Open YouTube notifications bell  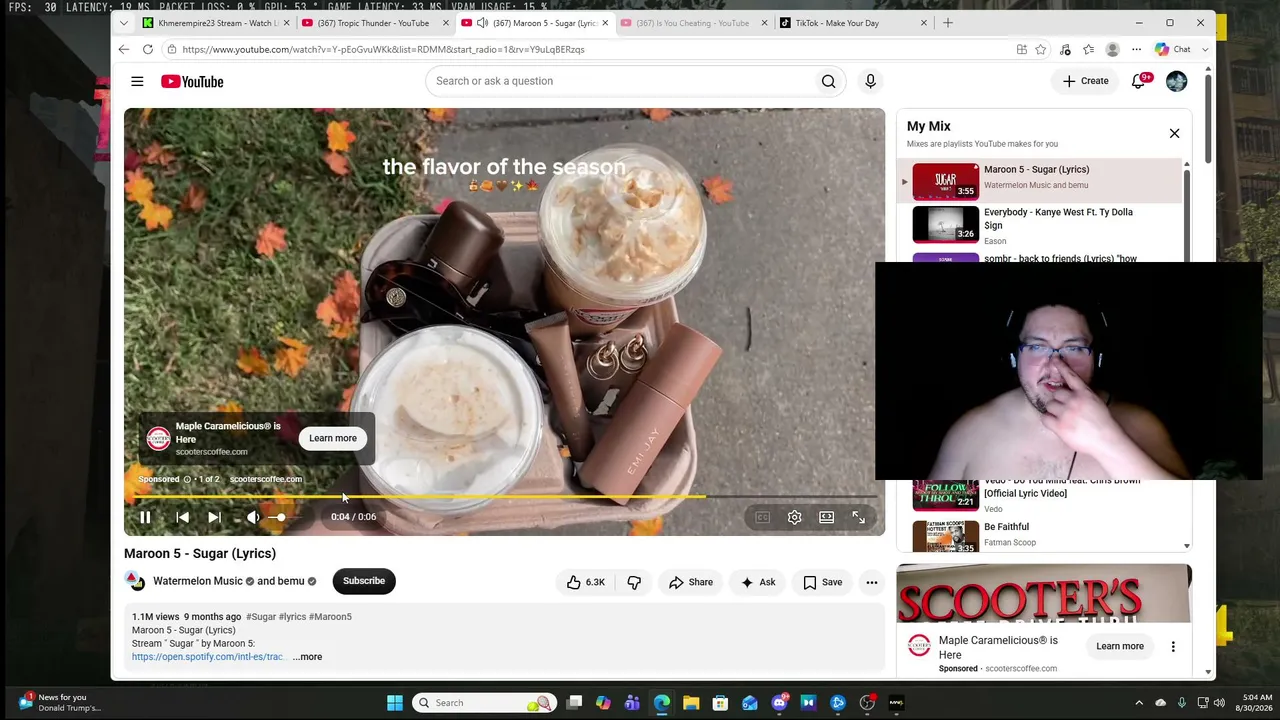coord(1139,81)
